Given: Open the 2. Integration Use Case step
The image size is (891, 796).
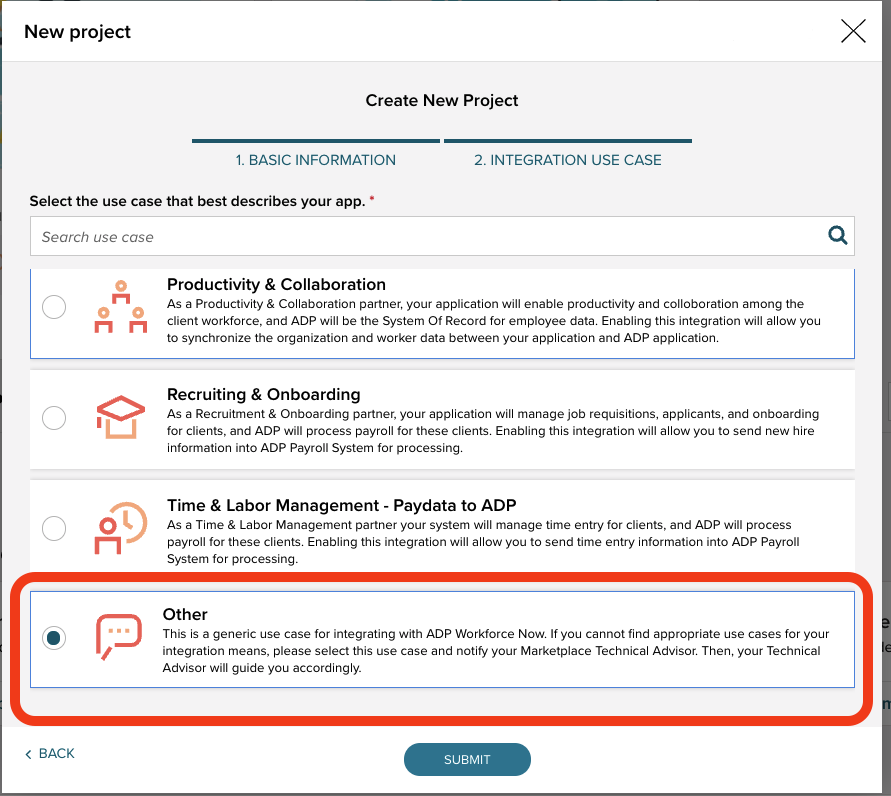Looking at the screenshot, I should [x=567, y=160].
